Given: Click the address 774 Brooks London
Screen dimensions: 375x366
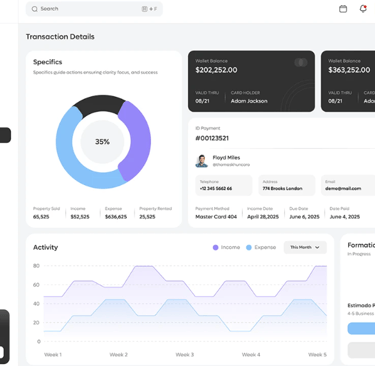Looking at the screenshot, I should pos(282,189).
